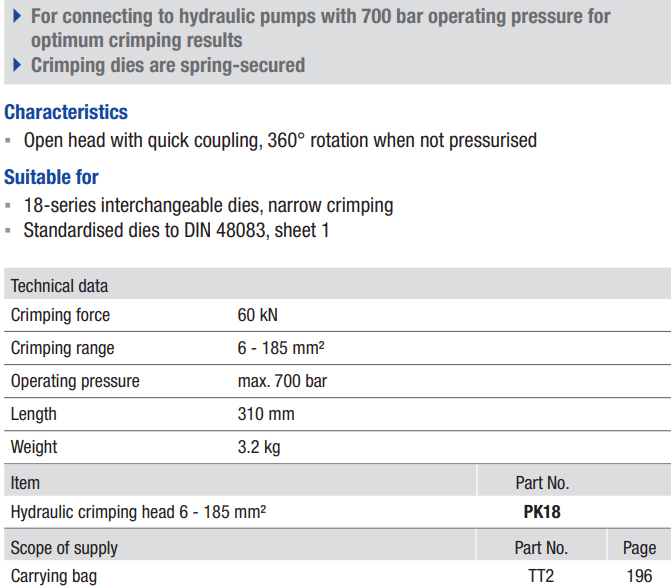Click the 'Scope of supply' header

coord(64,548)
